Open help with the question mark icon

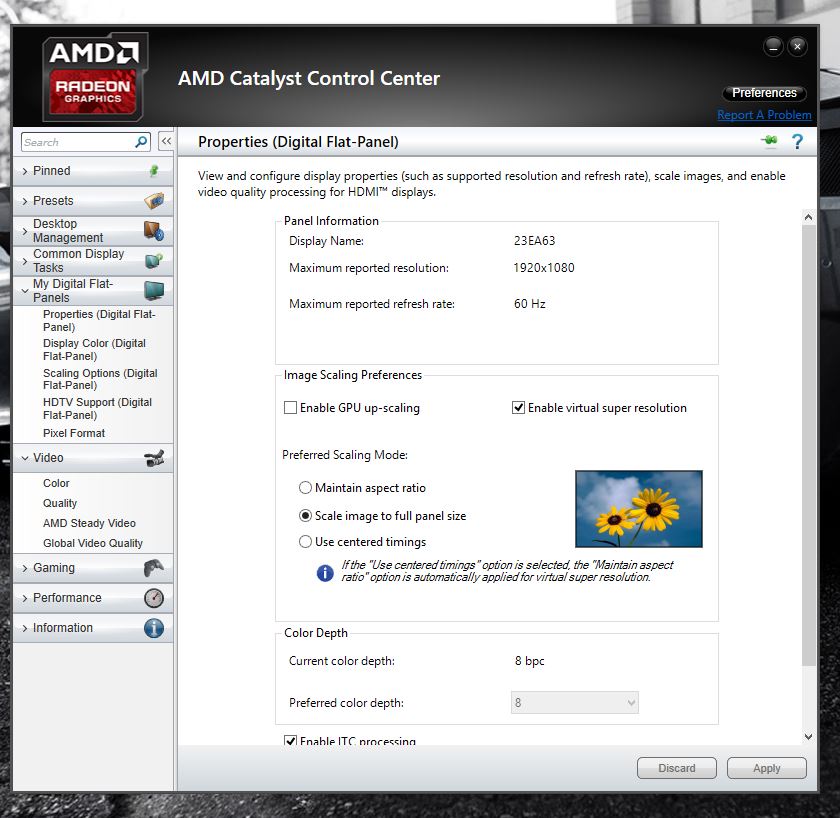(797, 141)
